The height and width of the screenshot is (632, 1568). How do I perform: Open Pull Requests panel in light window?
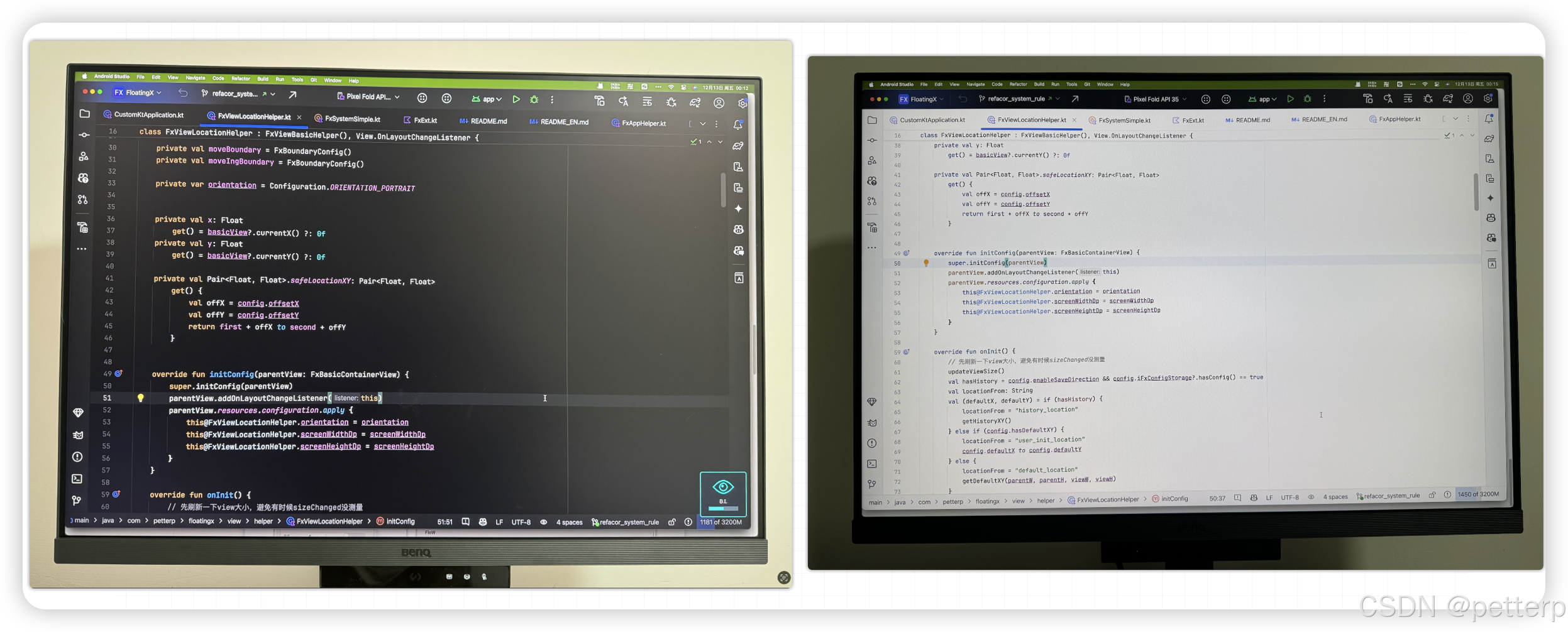coord(872,201)
